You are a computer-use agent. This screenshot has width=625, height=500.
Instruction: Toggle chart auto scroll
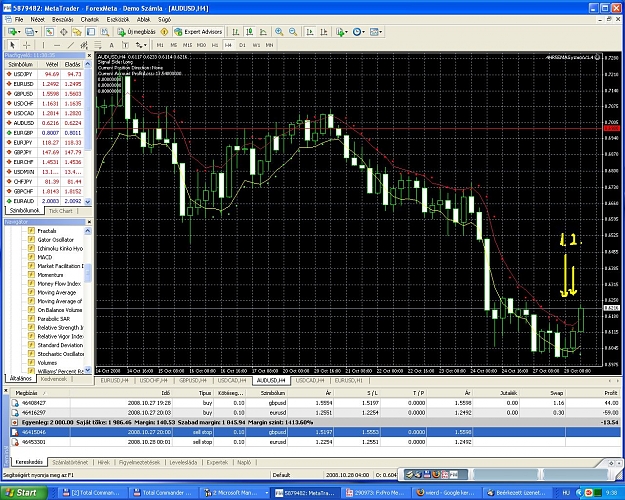click(310, 32)
